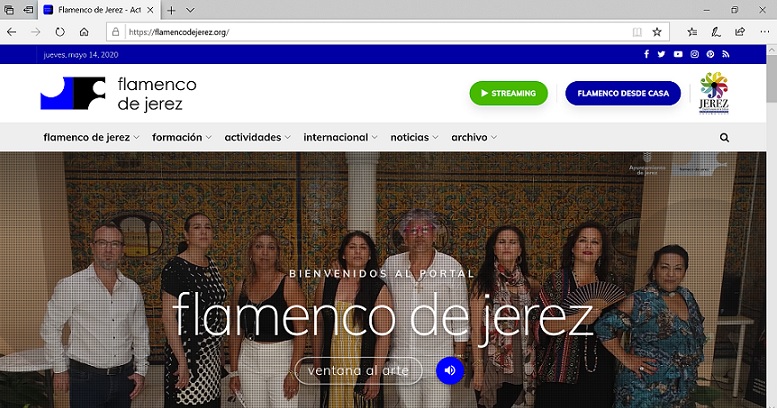
Task: Click the browser refresh button
Action: [x=60, y=31]
